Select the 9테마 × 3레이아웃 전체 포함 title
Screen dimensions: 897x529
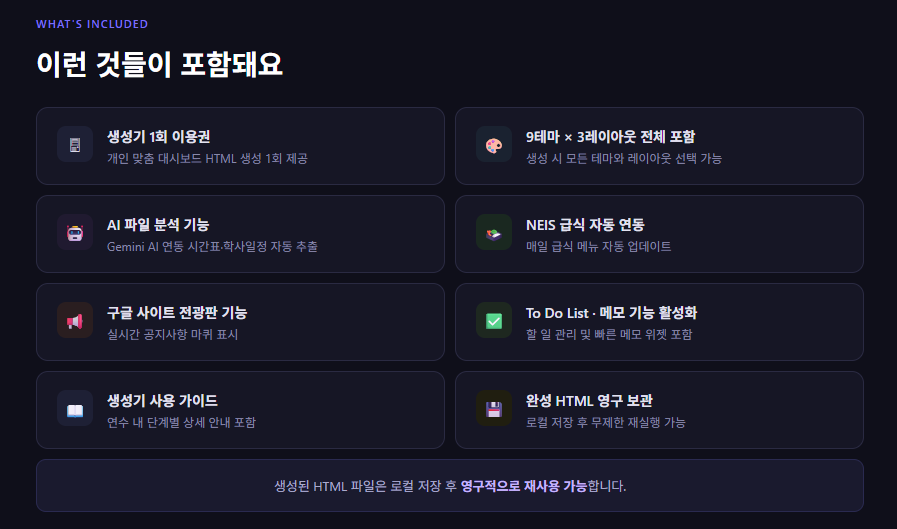[610, 136]
